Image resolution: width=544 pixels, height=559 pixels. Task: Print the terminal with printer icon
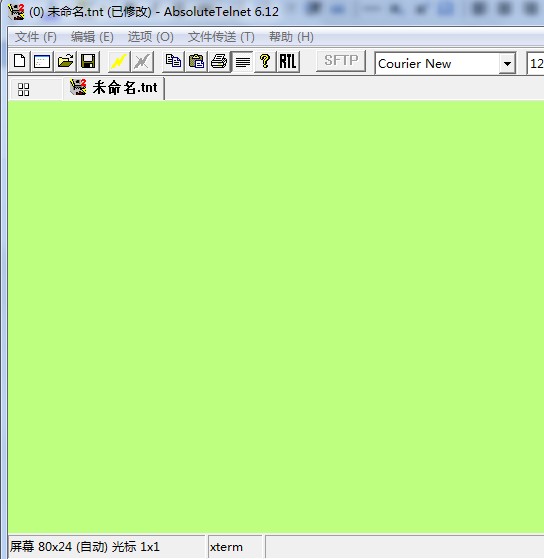point(219,62)
